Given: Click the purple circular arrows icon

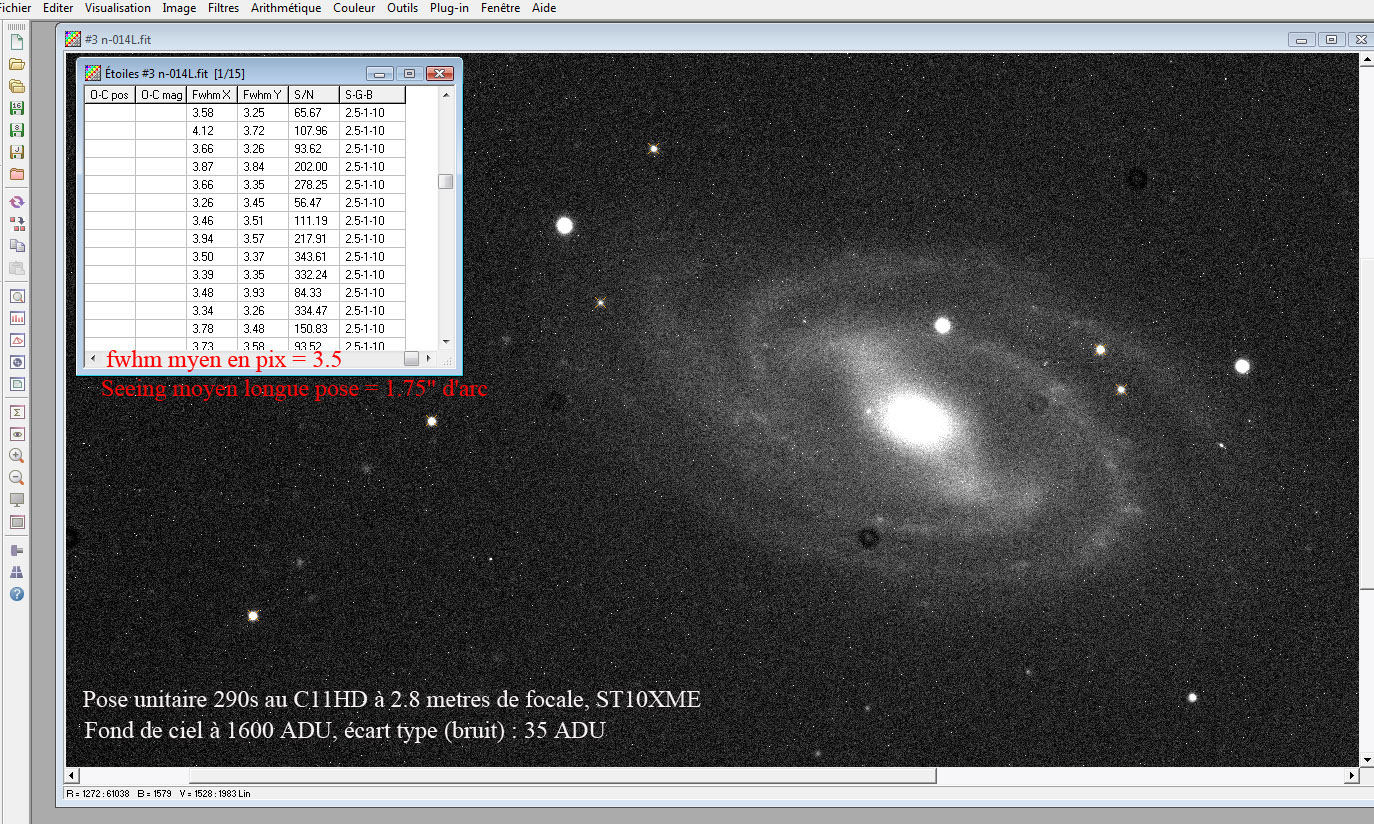Looking at the screenshot, I should pos(17,202).
